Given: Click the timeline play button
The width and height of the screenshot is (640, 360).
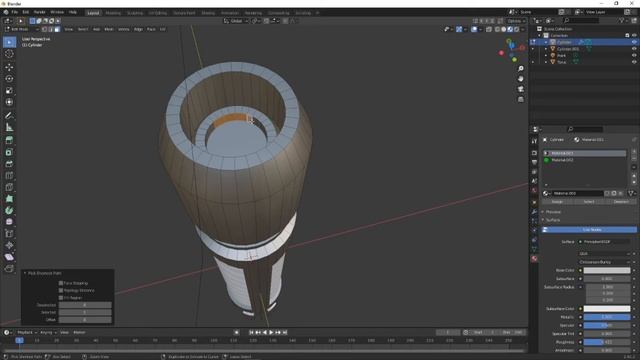Looking at the screenshot, I should [271, 333].
